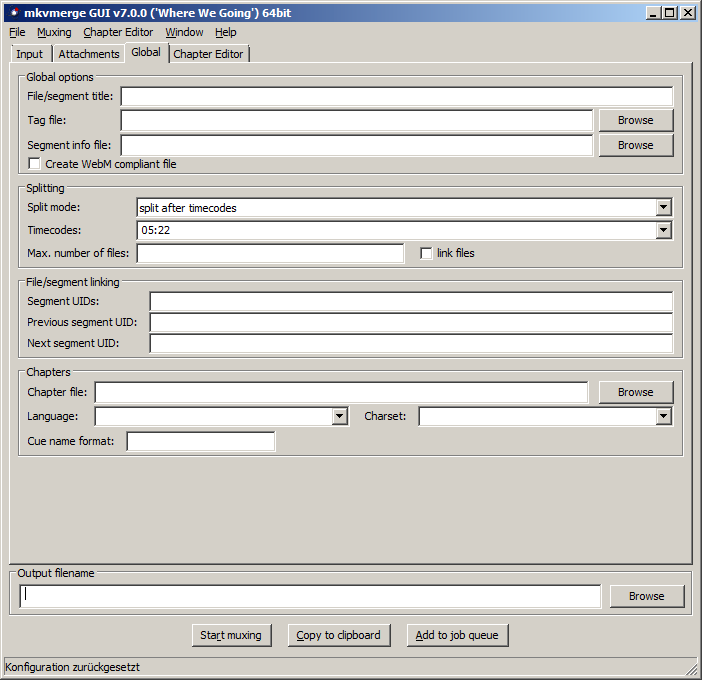This screenshot has width=702, height=680.
Task: Click into the Tag file field
Action: [x=357, y=120]
